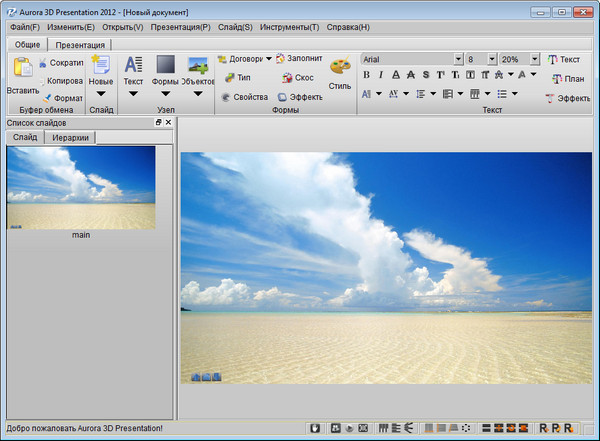Click the Эффекты button in Формы group
This screenshot has height=441, width=600.
coord(293,97)
